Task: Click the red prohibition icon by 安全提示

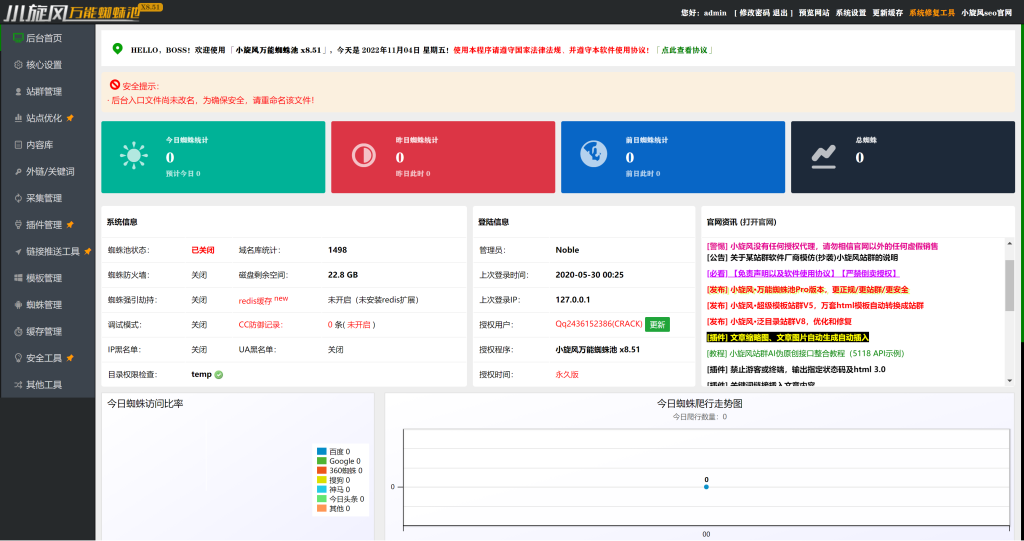Action: click(115, 85)
